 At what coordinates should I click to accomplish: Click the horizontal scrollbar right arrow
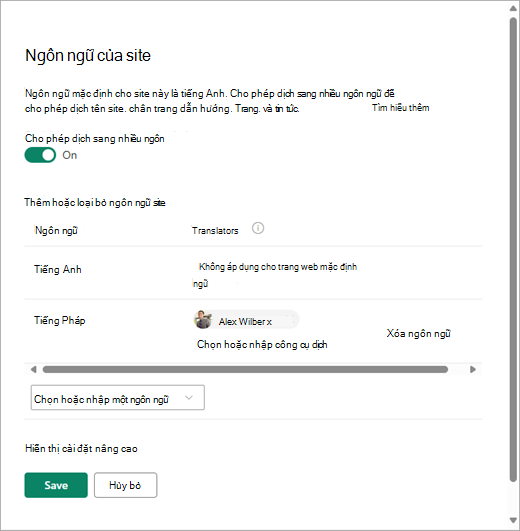[473, 369]
